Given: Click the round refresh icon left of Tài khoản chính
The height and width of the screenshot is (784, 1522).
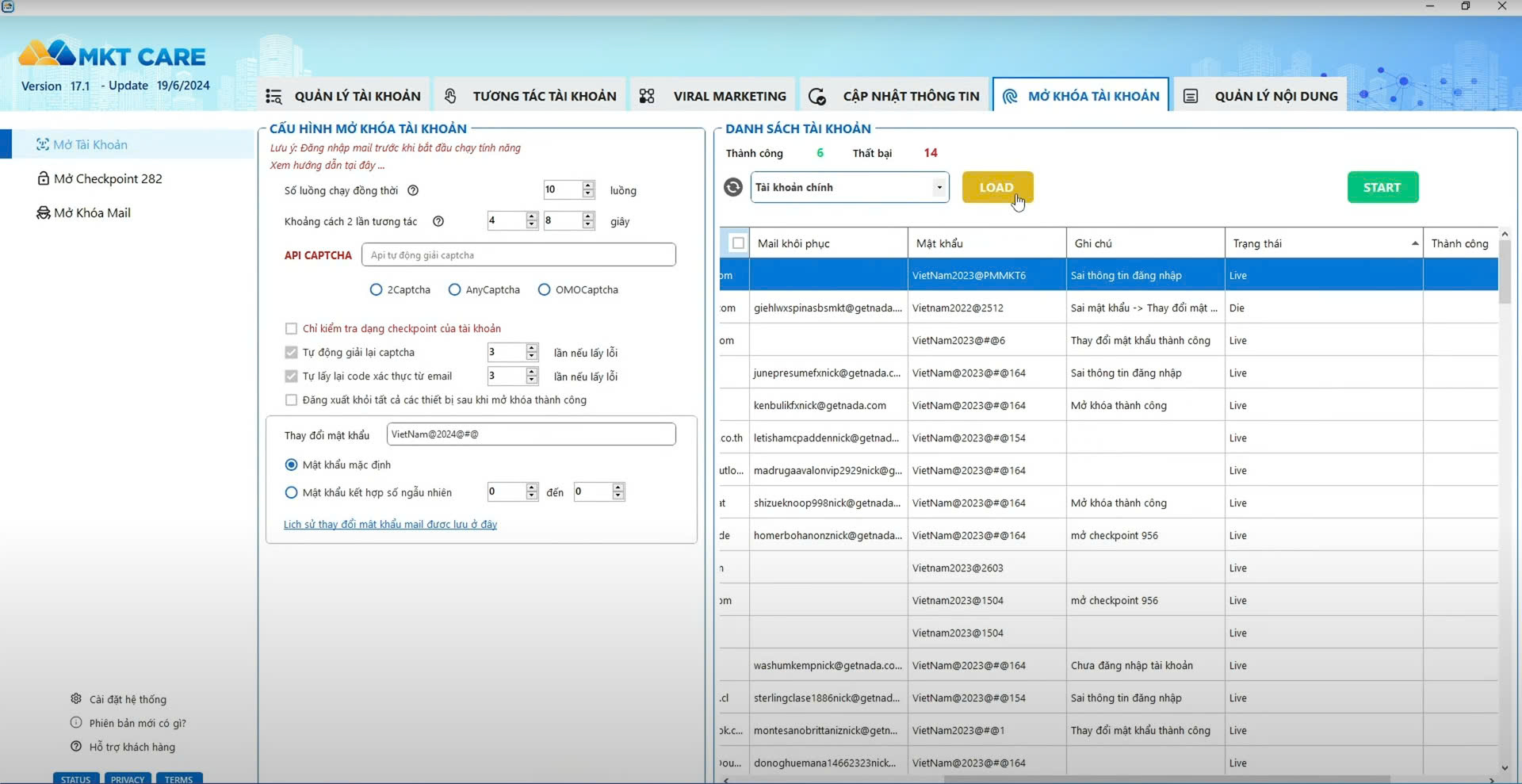Looking at the screenshot, I should tap(733, 187).
